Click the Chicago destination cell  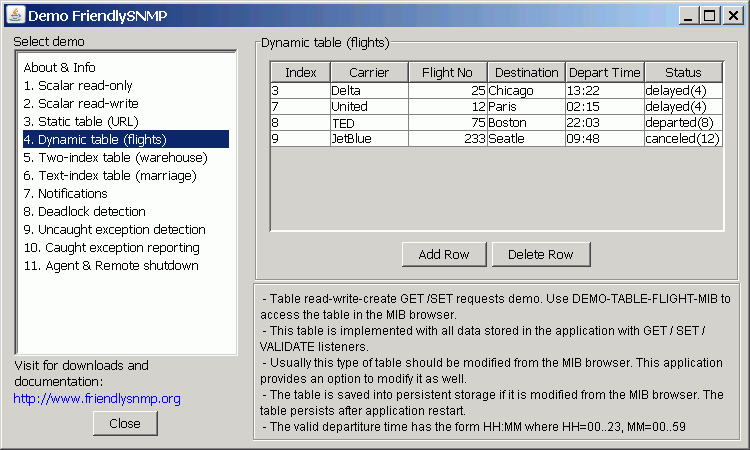[x=526, y=90]
